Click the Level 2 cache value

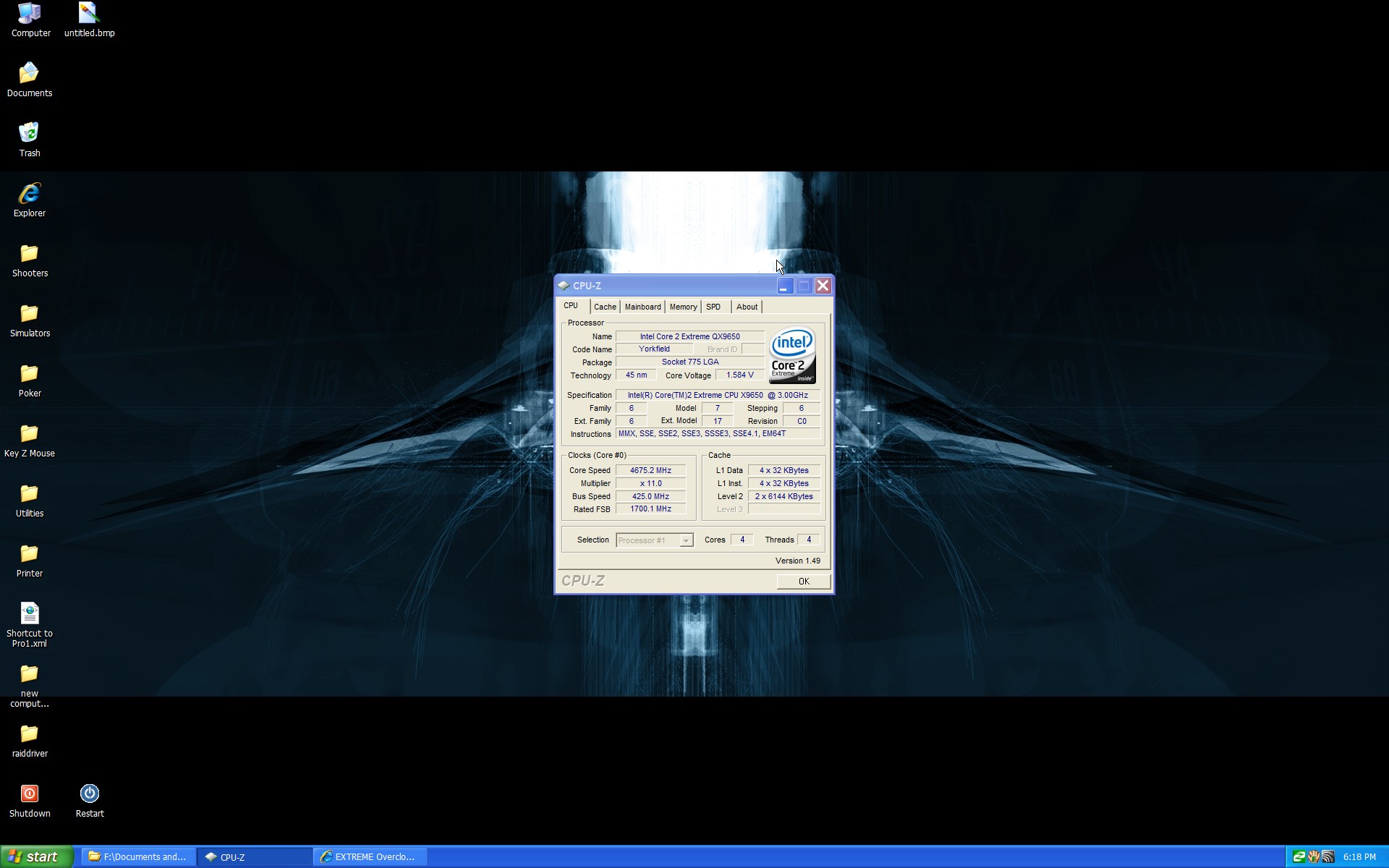(783, 496)
